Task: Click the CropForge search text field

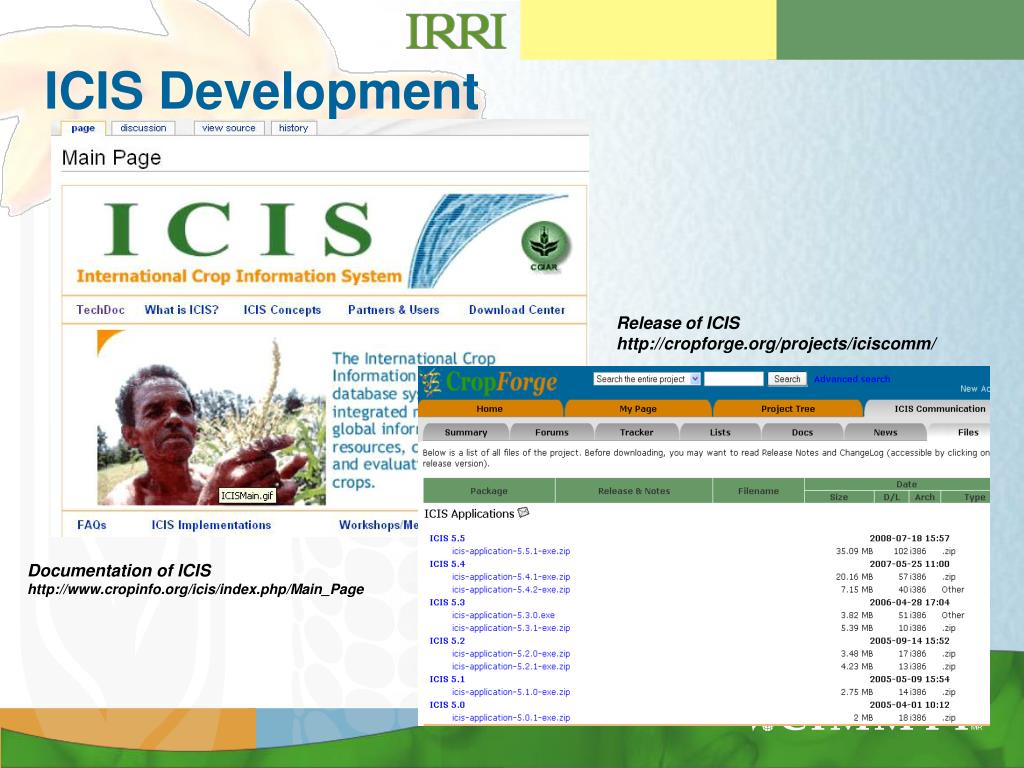Action: point(733,379)
